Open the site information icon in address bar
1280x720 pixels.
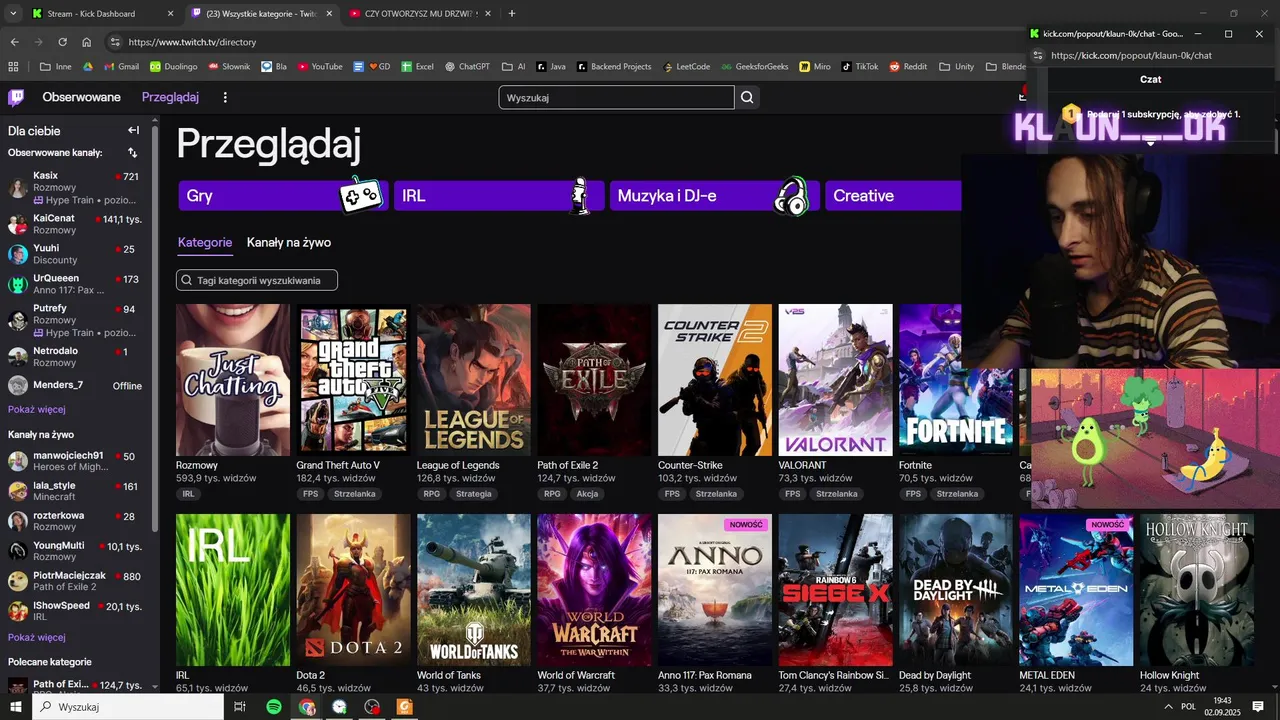[115, 42]
